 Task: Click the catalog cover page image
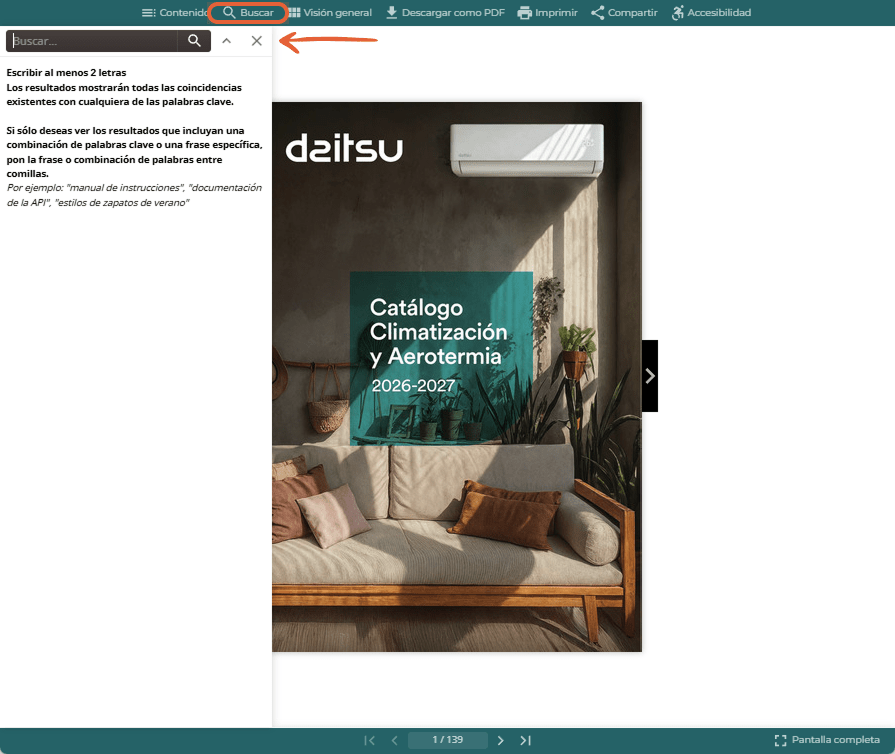click(x=457, y=377)
